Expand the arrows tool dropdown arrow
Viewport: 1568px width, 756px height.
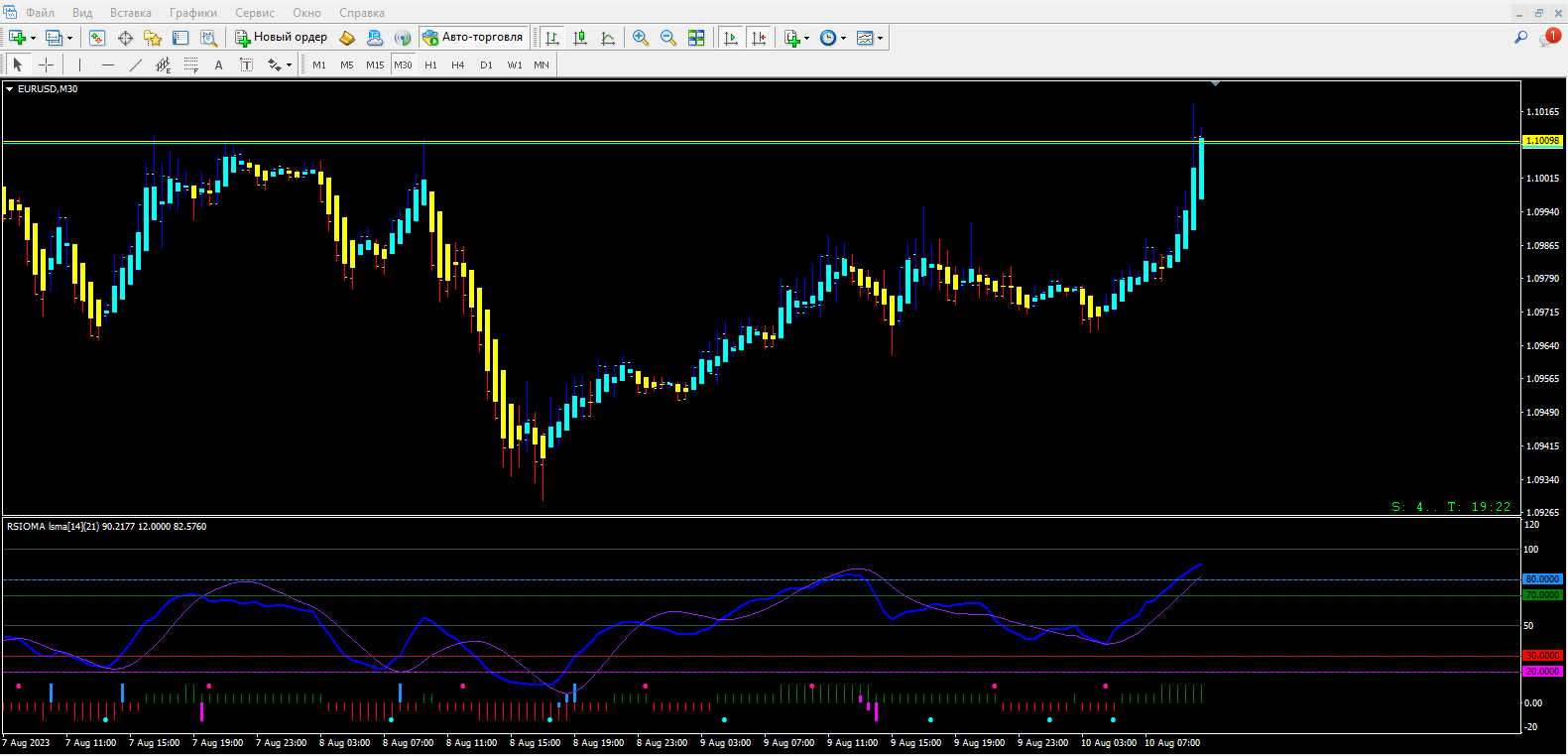tap(289, 65)
